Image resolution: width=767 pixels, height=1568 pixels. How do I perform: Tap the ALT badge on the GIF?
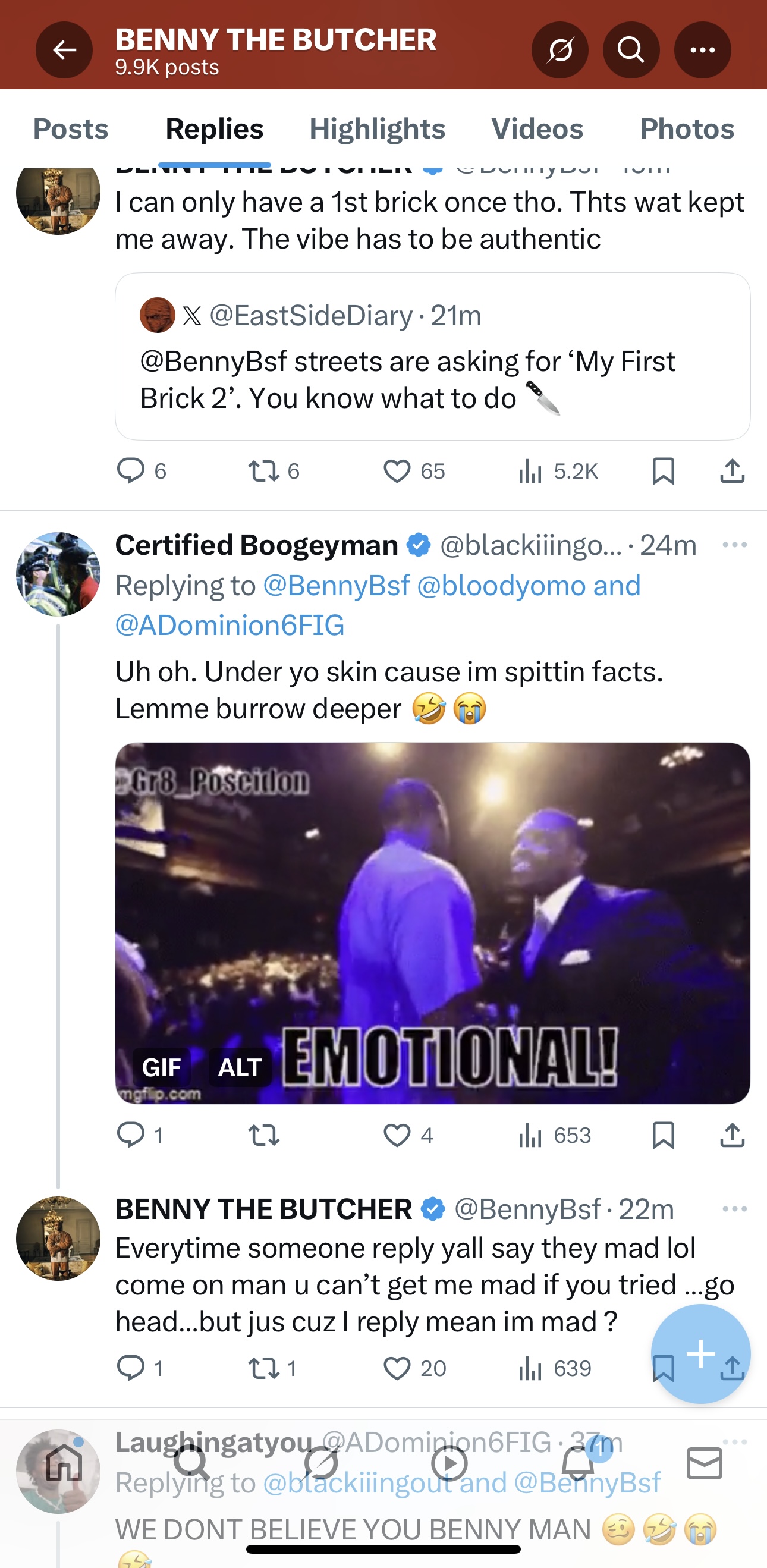pos(240,1067)
